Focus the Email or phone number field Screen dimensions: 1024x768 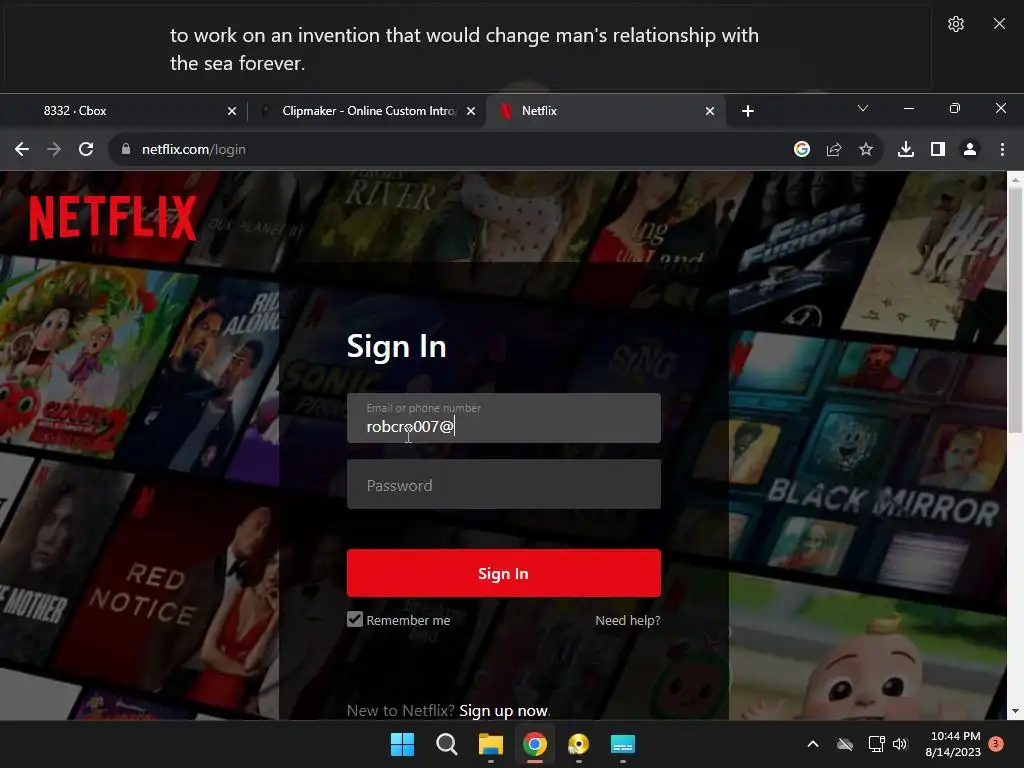tap(504, 418)
